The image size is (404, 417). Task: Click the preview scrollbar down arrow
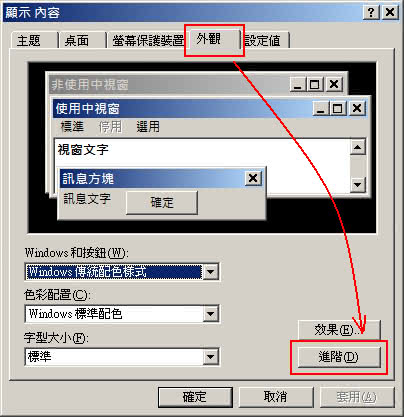[358, 184]
